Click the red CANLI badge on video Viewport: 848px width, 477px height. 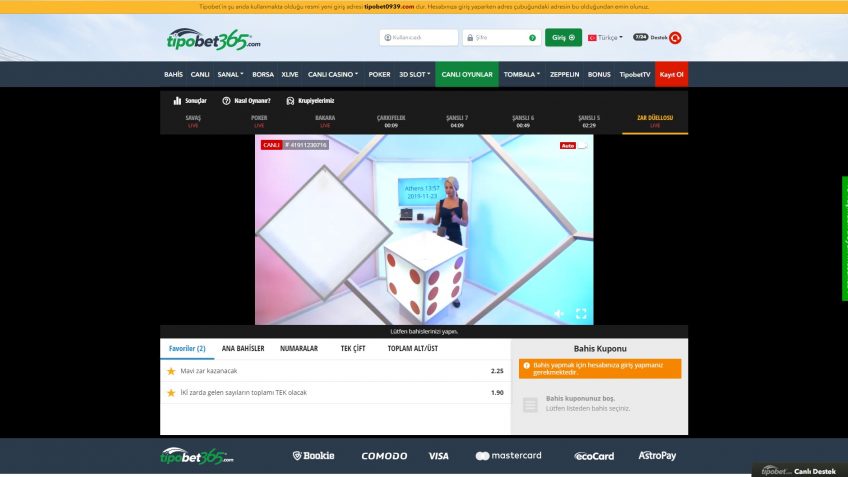click(271, 145)
